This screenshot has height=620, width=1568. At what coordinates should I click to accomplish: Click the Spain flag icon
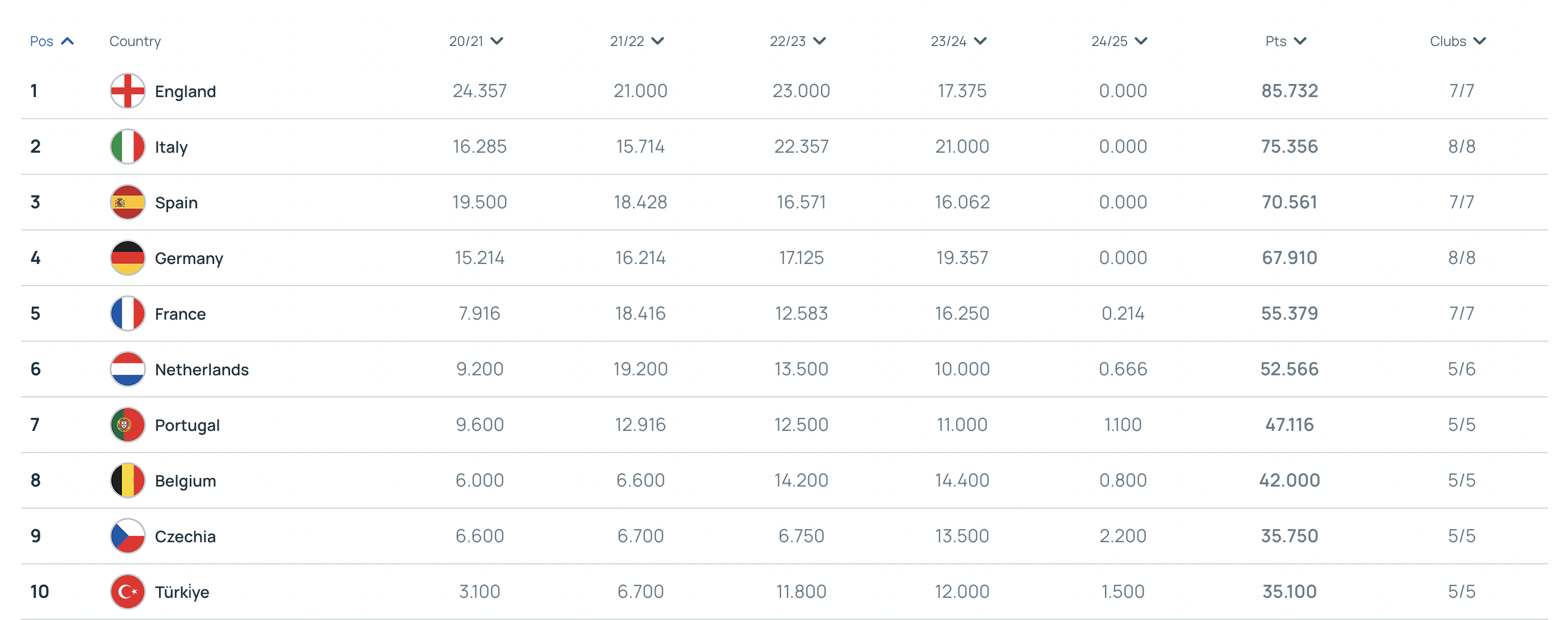[127, 202]
